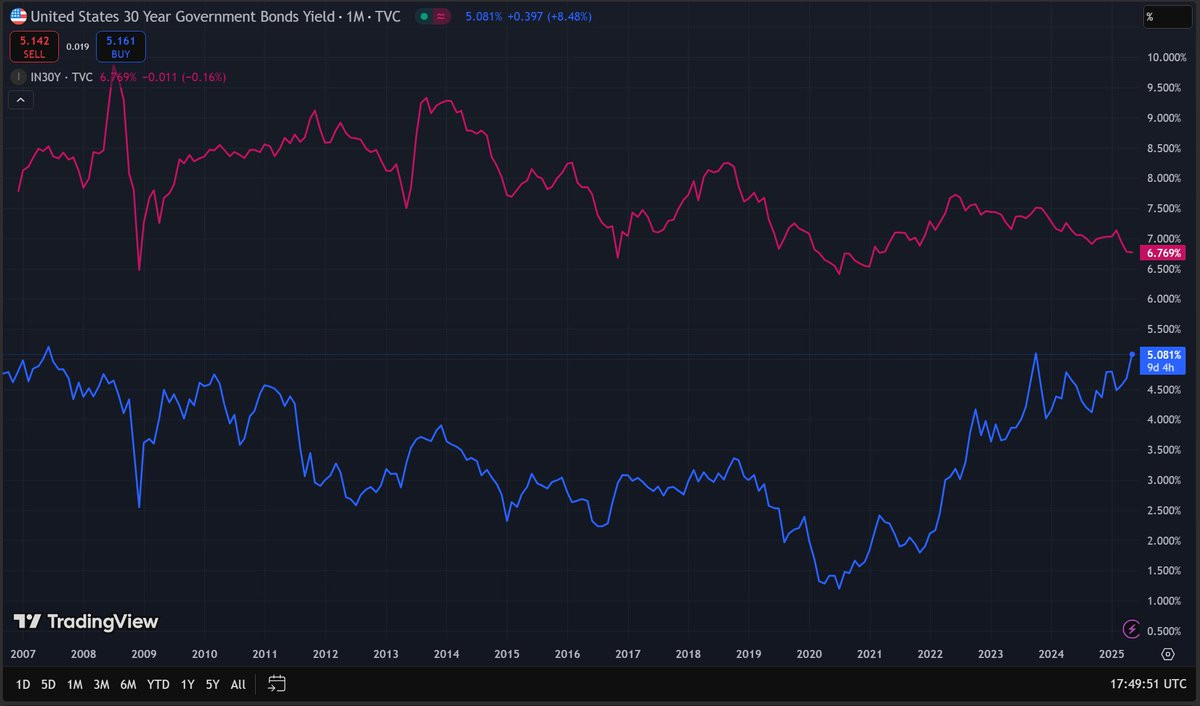The image size is (1200, 706).
Task: Click the 9.500% axis label
Action: tap(1165, 87)
